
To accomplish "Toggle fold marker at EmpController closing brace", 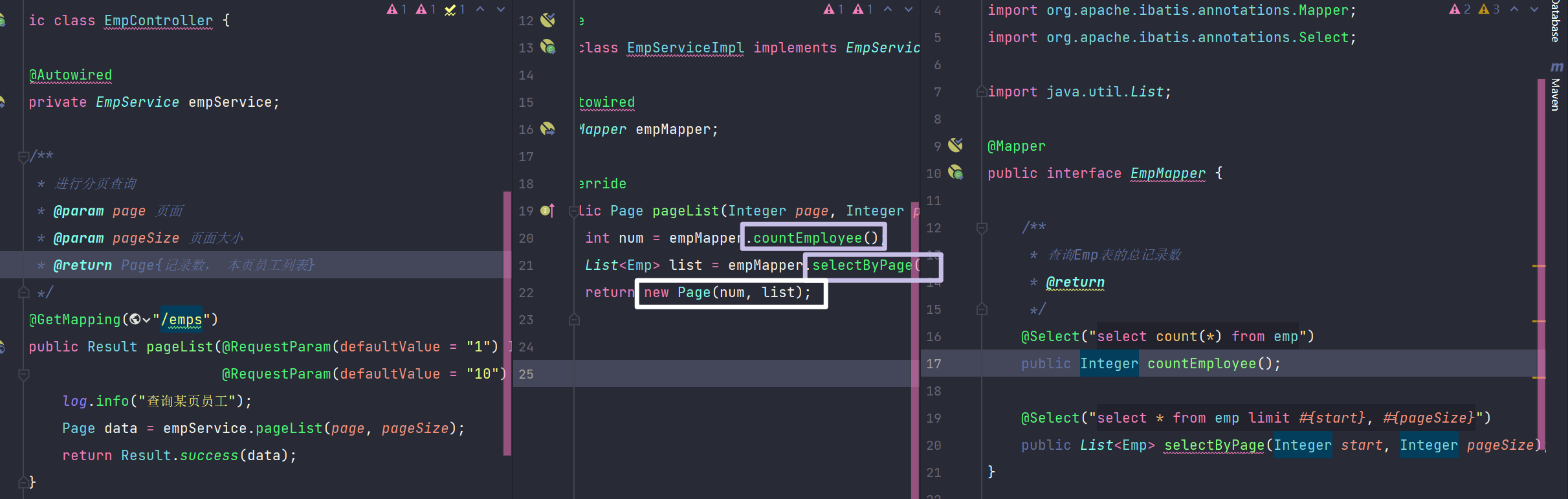I will pyautogui.click(x=24, y=482).
